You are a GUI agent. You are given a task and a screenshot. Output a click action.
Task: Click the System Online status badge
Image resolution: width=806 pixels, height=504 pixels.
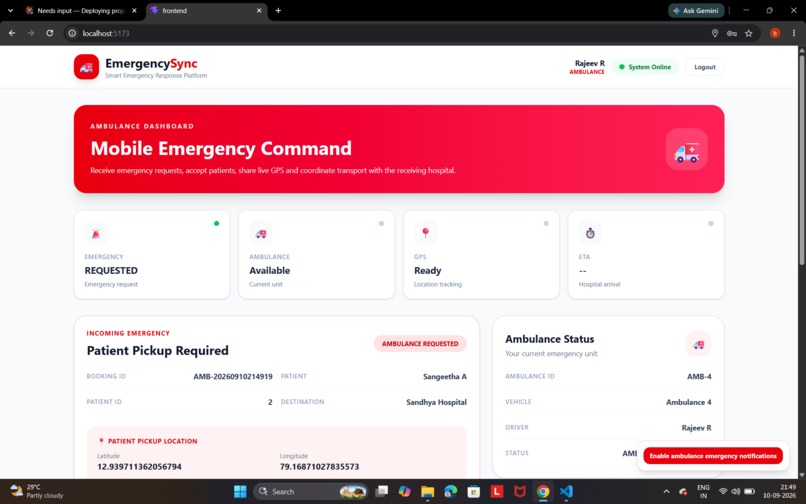[645, 67]
